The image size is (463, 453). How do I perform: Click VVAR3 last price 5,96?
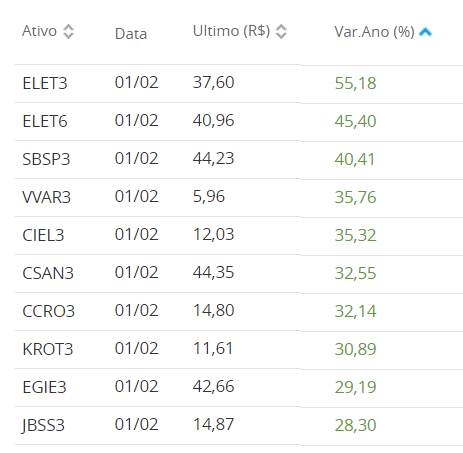tap(209, 196)
